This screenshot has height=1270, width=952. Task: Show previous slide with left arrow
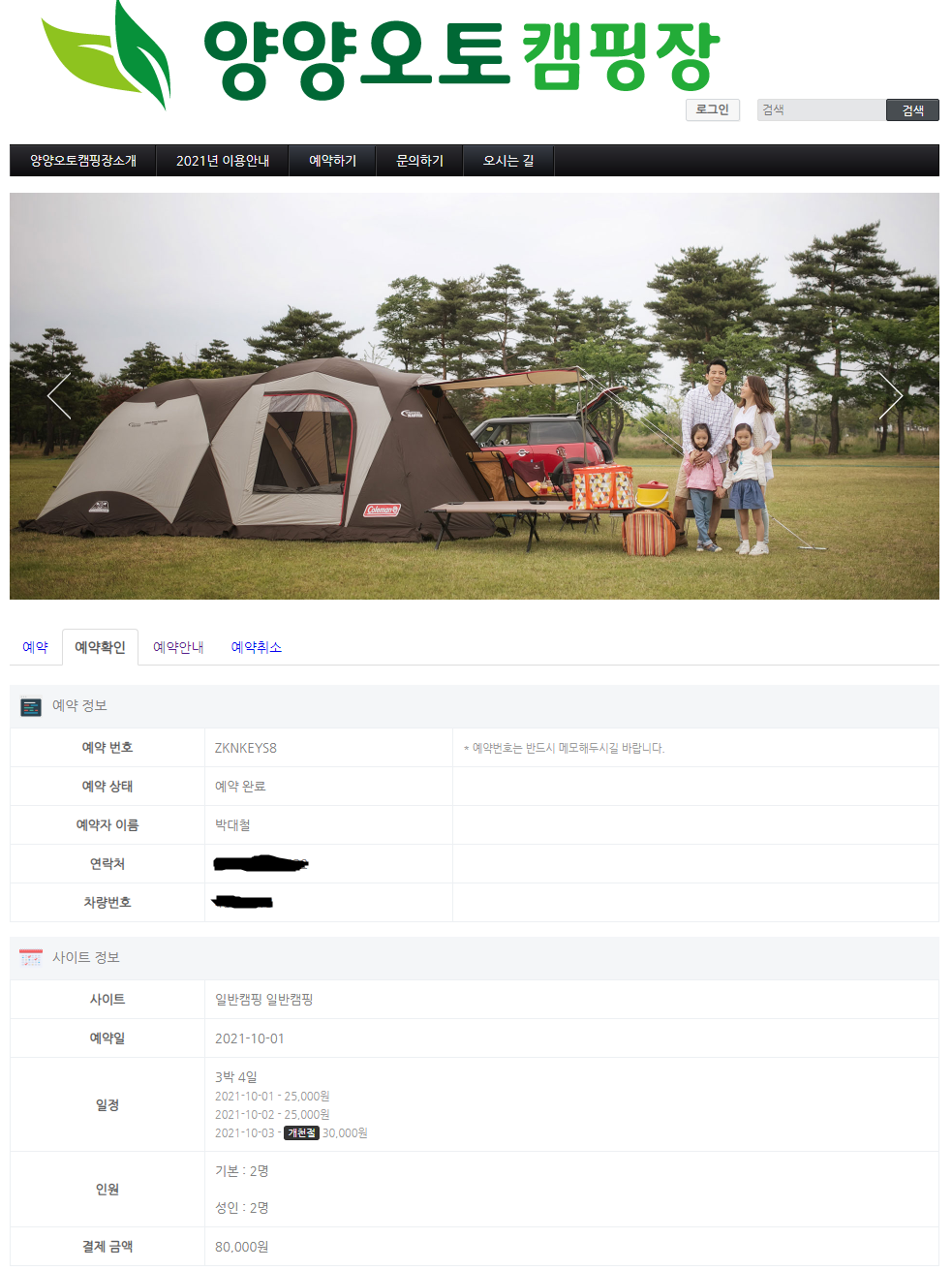(x=59, y=395)
